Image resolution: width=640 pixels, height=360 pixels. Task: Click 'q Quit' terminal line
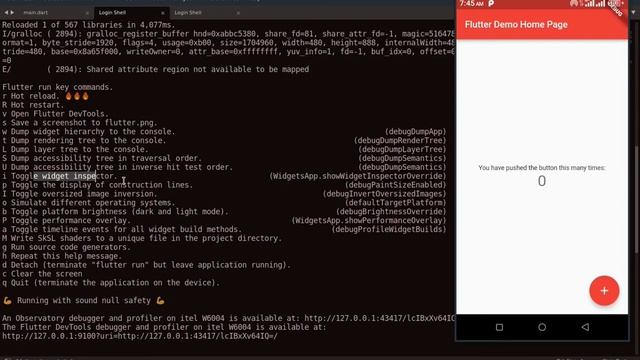point(111,283)
